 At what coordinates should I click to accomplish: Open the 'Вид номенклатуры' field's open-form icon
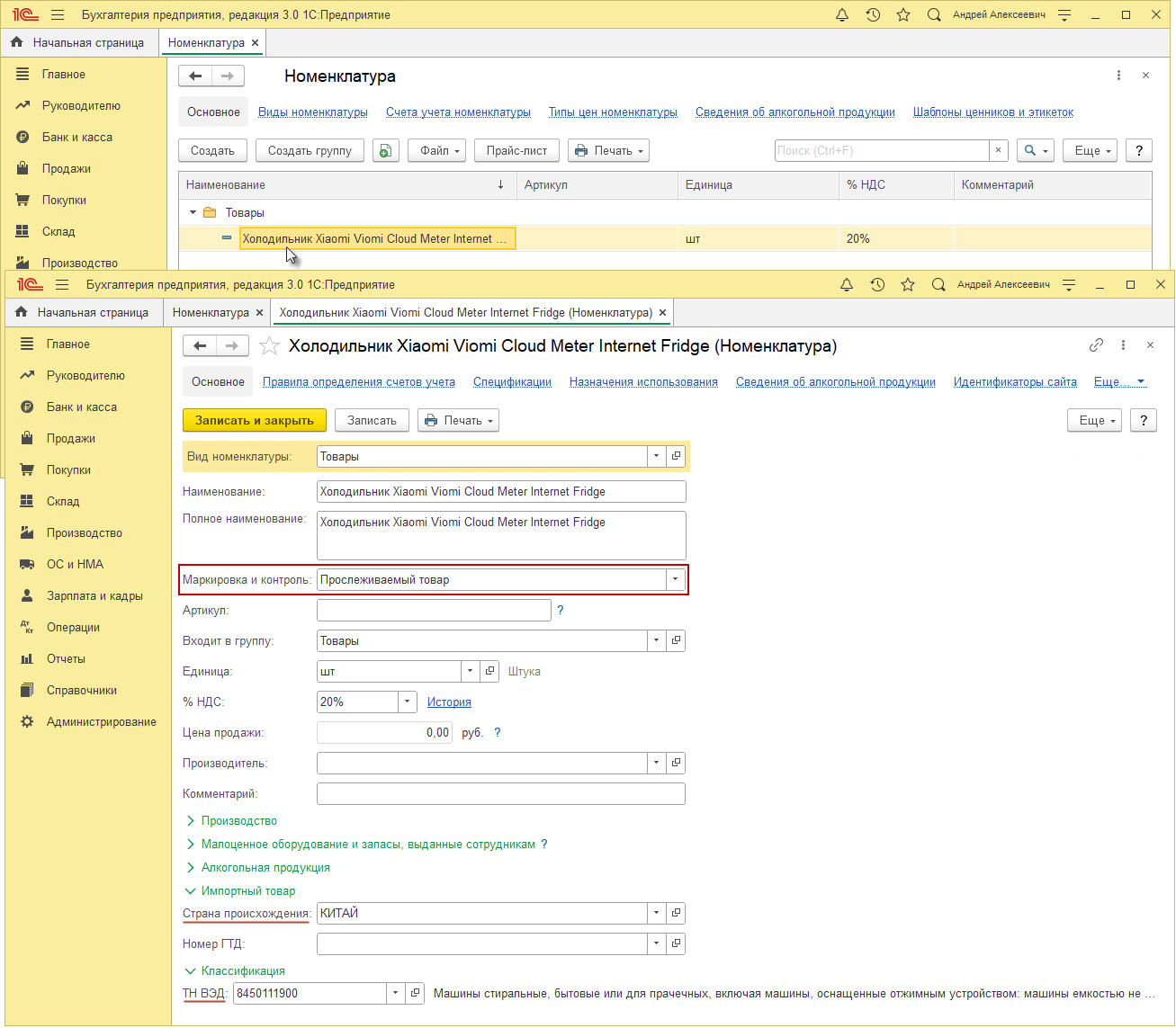pyautogui.click(x=677, y=457)
